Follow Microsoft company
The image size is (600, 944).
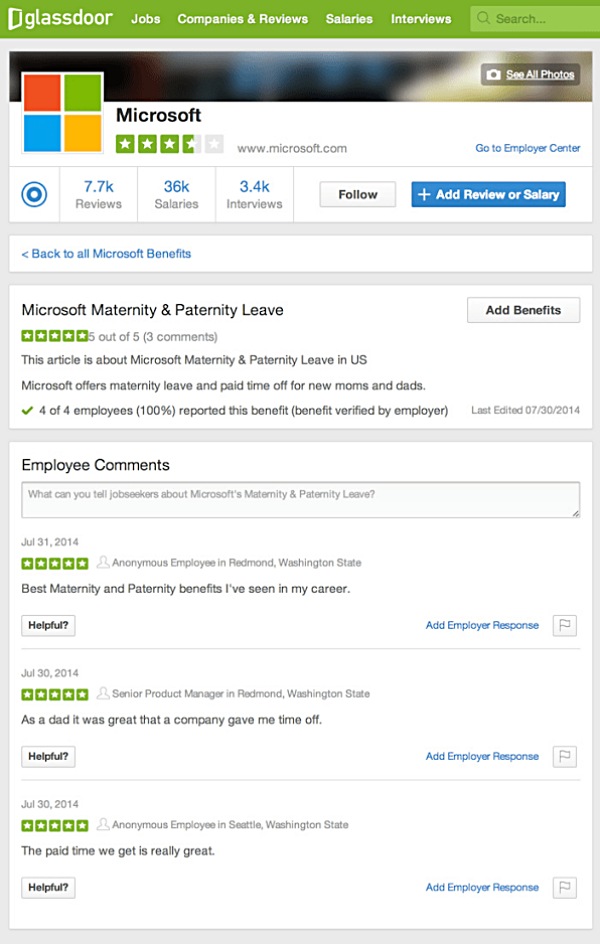(x=357, y=195)
